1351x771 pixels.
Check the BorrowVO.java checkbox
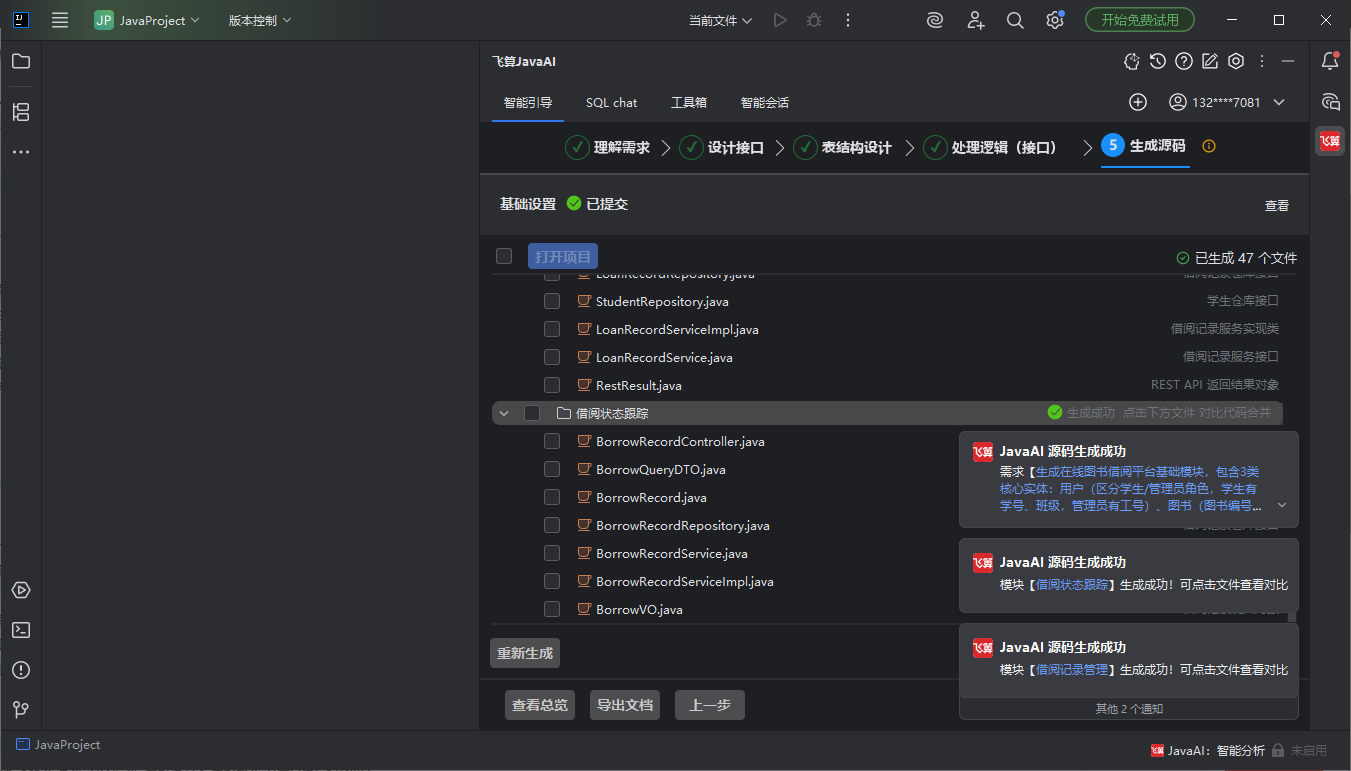(552, 609)
